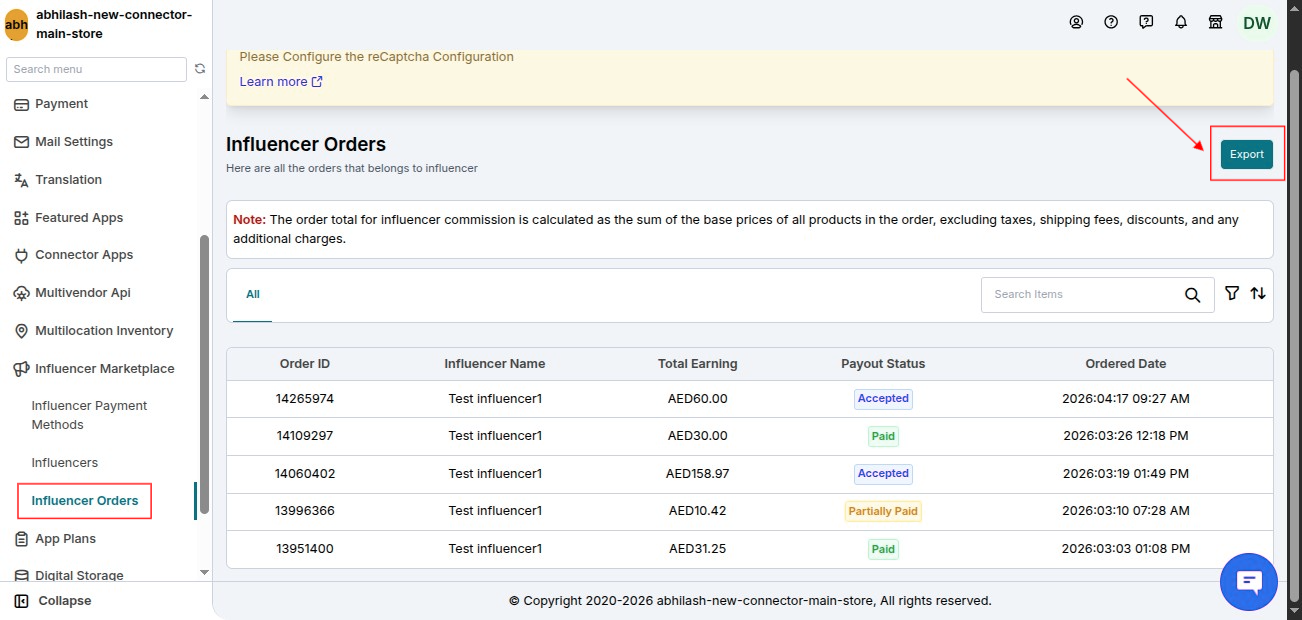The height and width of the screenshot is (620, 1302).
Task: Click Paid badge for order 14109297
Action: click(x=883, y=436)
